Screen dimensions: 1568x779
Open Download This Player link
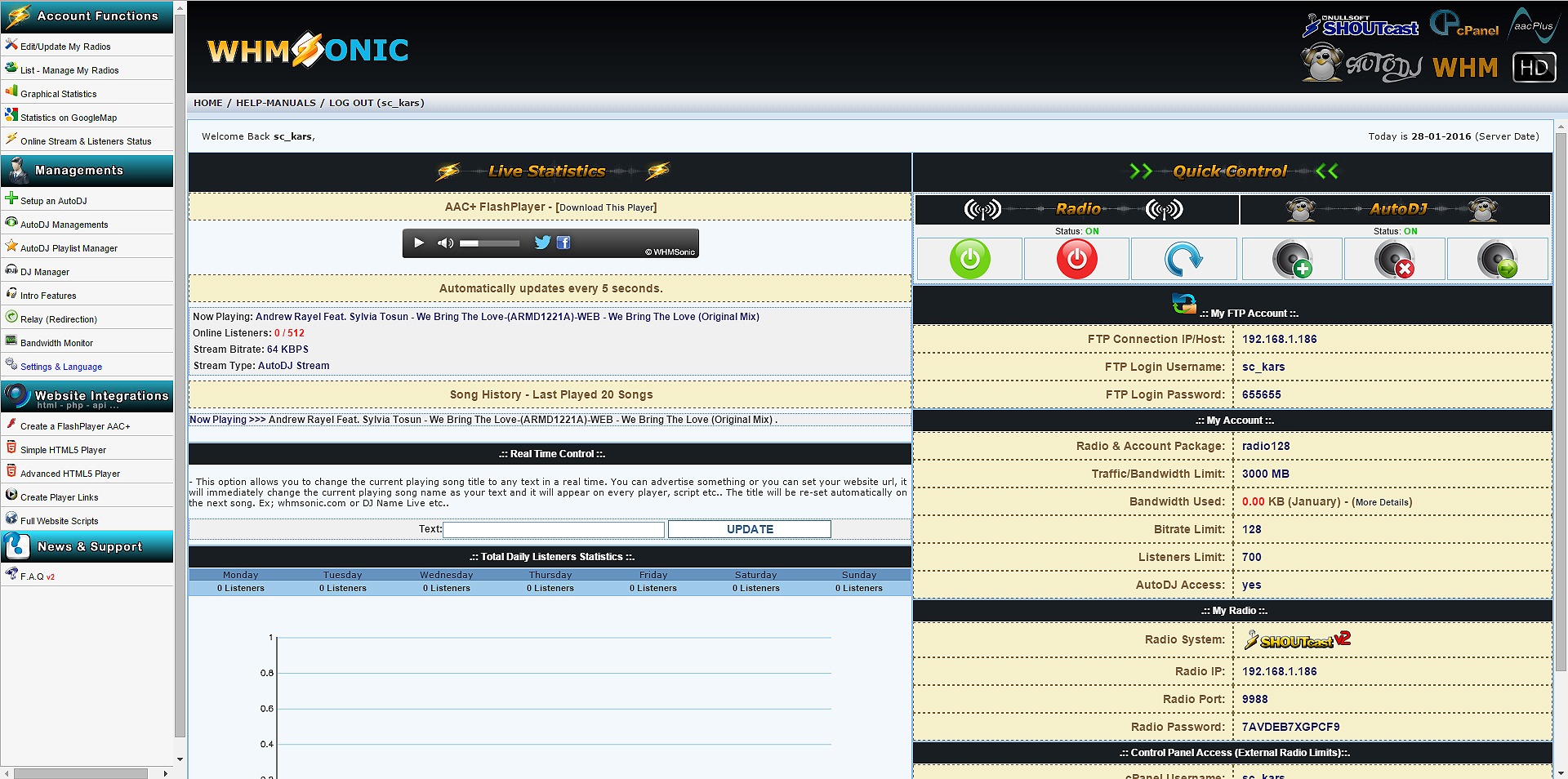point(606,207)
